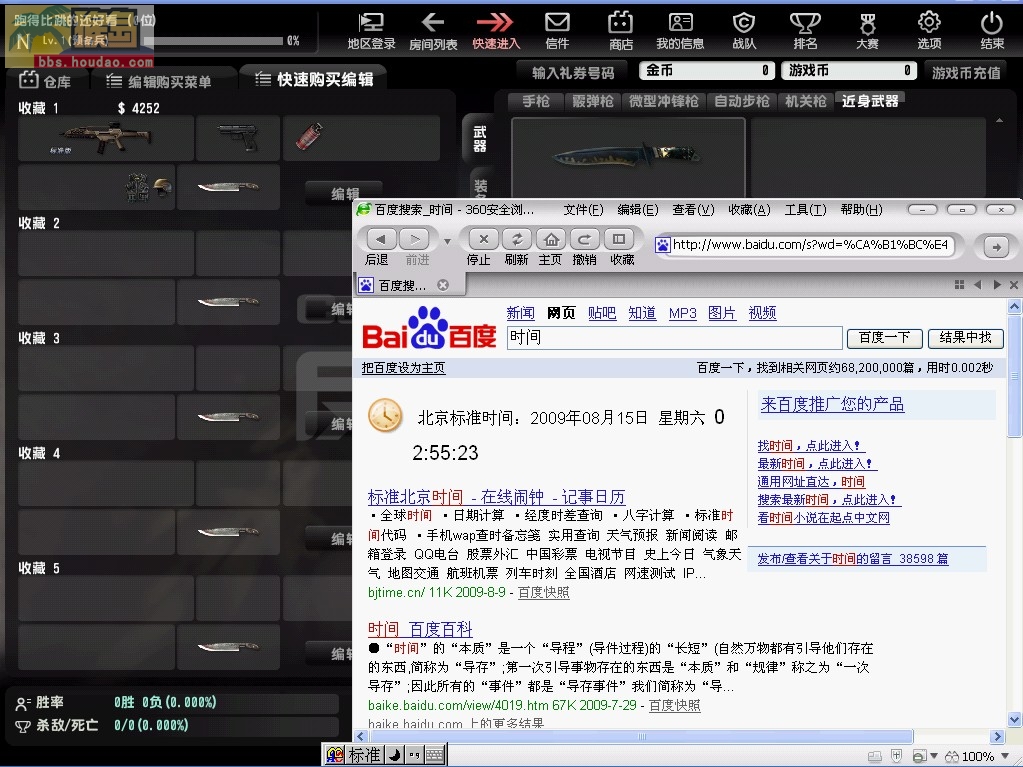Close the 百度搜索 browser tab
This screenshot has height=767, width=1023.
[443, 285]
